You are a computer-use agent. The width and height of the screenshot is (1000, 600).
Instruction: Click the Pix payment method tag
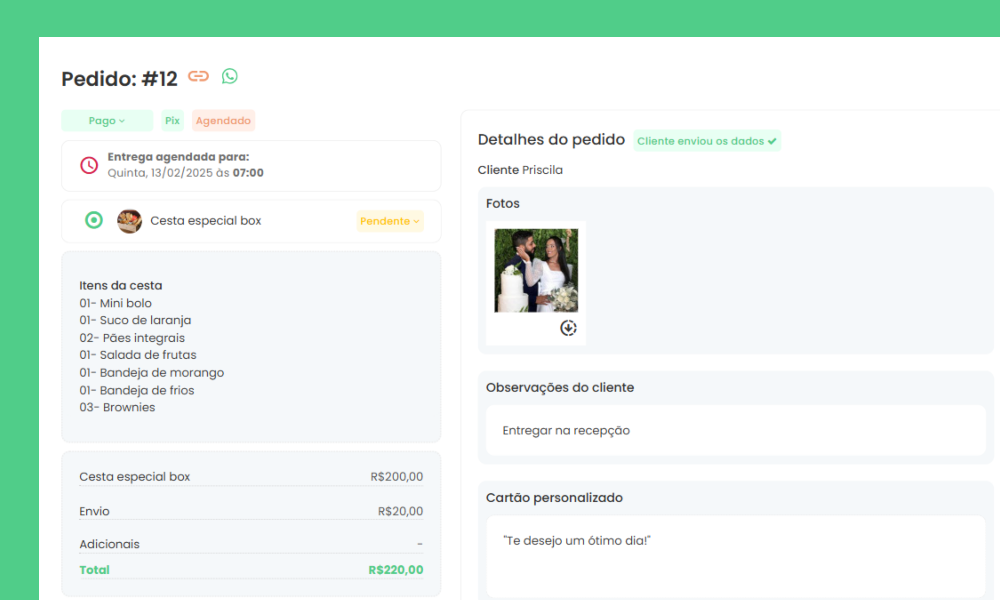pos(172,121)
